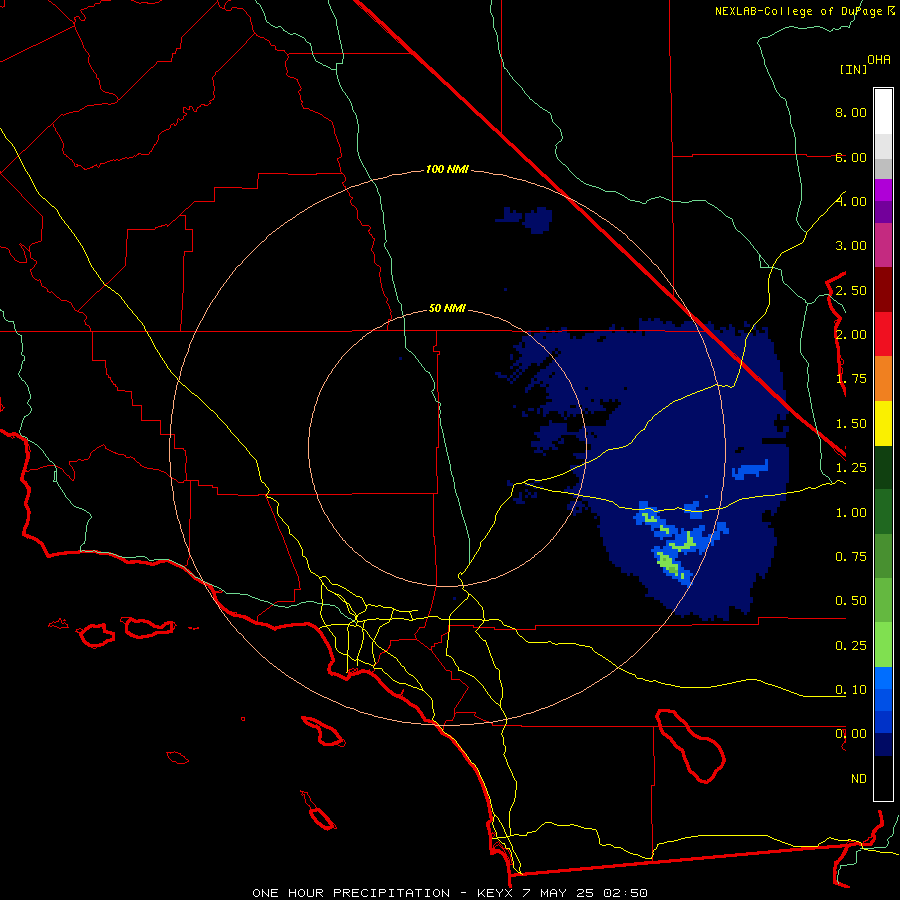The height and width of the screenshot is (900, 900).
Task: Click the 0.10 scale value
Action: pos(851,690)
